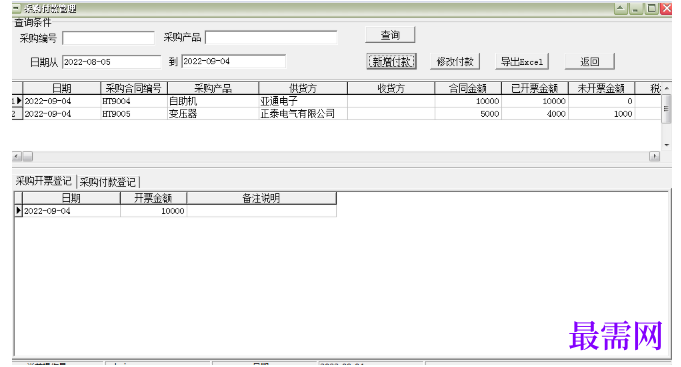The image size is (681, 367).
Task: Click contract amount 5000 cell
Action: [x=468, y=114]
